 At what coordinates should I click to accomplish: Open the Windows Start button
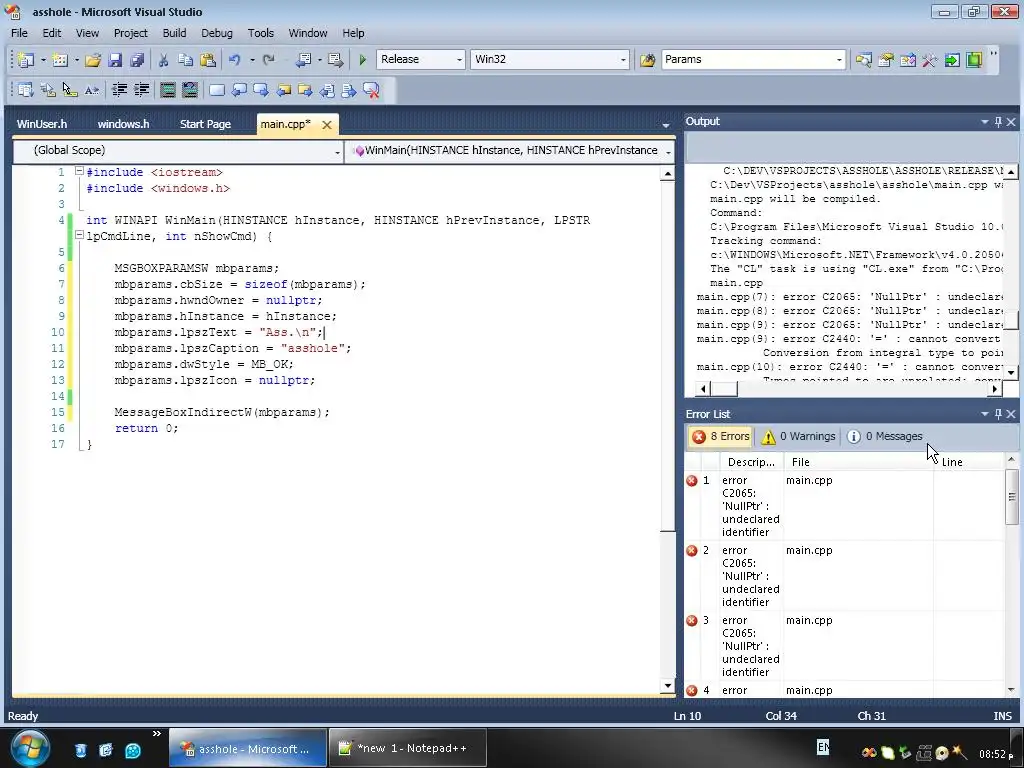[x=29, y=748]
